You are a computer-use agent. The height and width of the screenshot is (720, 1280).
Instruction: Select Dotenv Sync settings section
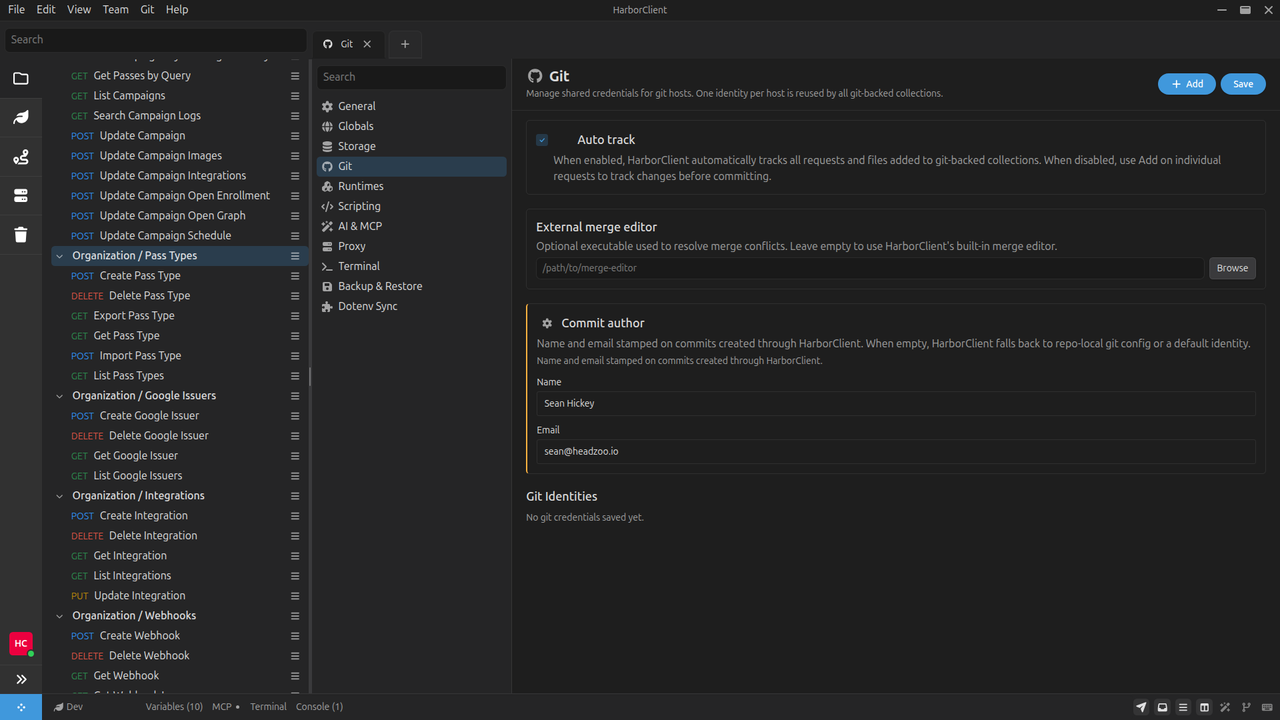(411, 306)
